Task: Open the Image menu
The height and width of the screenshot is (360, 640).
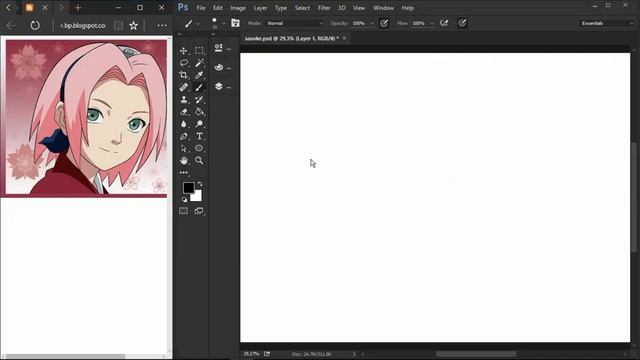Action: pyautogui.click(x=238, y=8)
